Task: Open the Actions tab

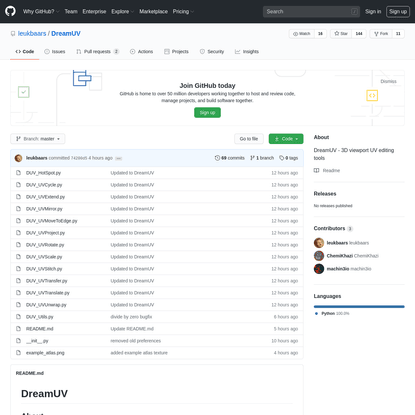Action: [142, 52]
